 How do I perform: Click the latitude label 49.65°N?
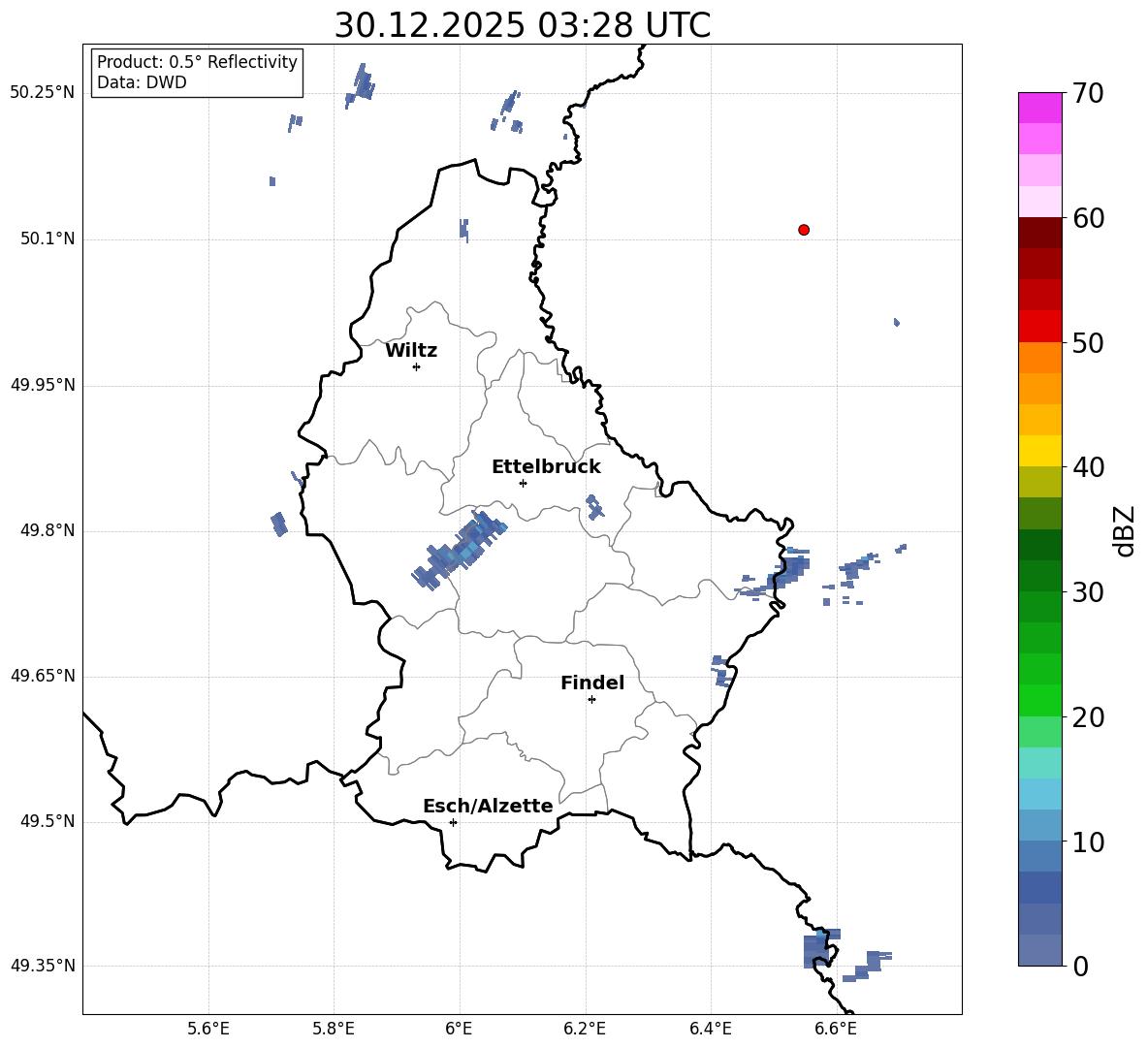coord(43,676)
